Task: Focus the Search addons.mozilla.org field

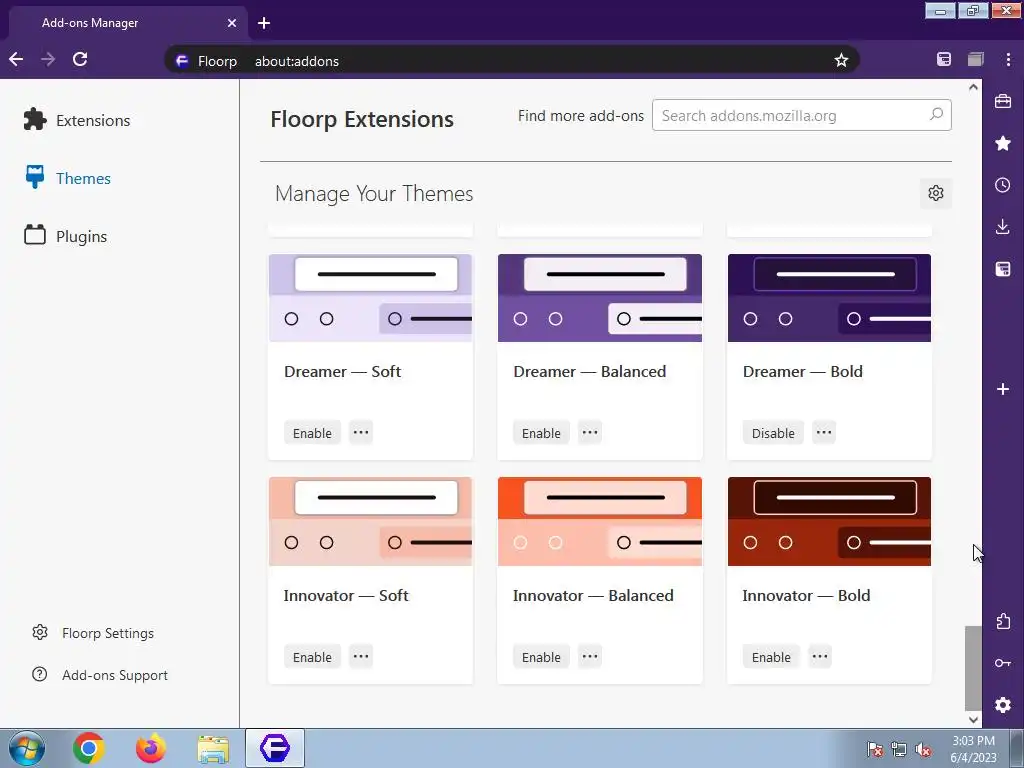Action: click(801, 115)
